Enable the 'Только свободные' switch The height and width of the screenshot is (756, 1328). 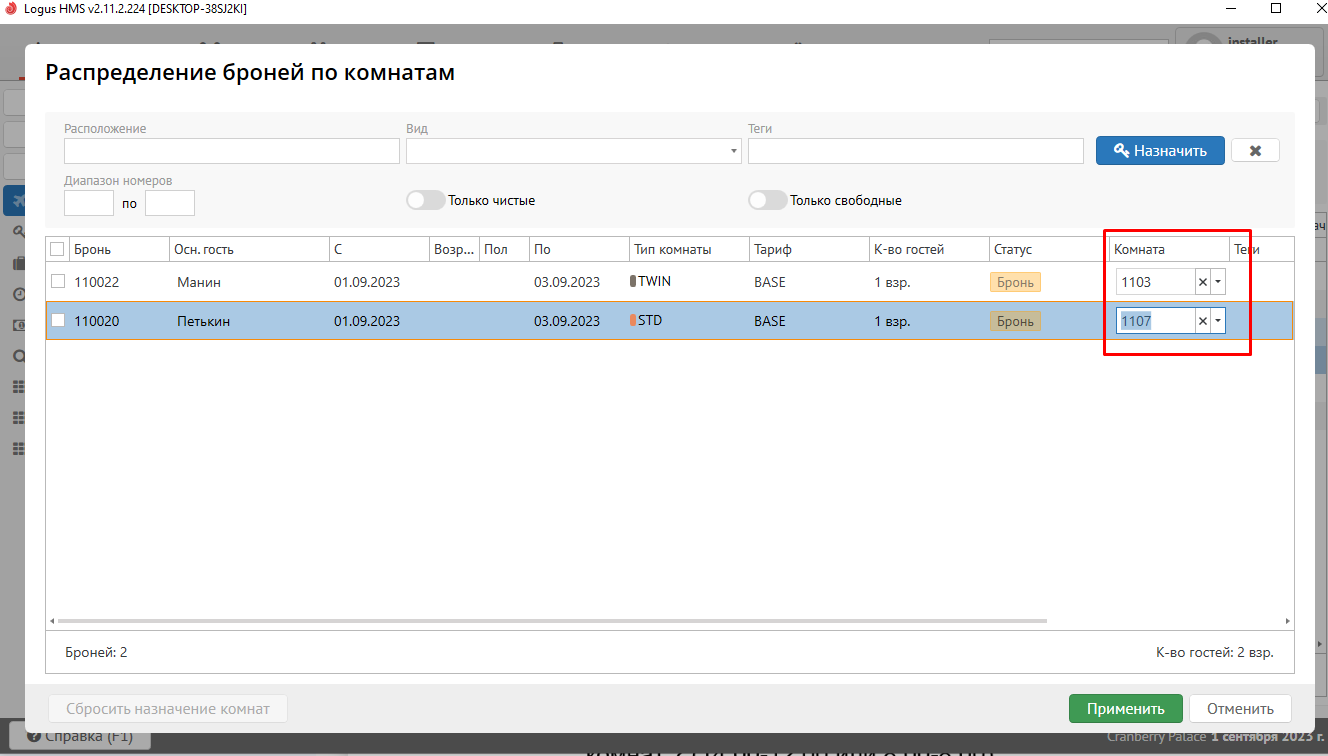click(x=767, y=200)
